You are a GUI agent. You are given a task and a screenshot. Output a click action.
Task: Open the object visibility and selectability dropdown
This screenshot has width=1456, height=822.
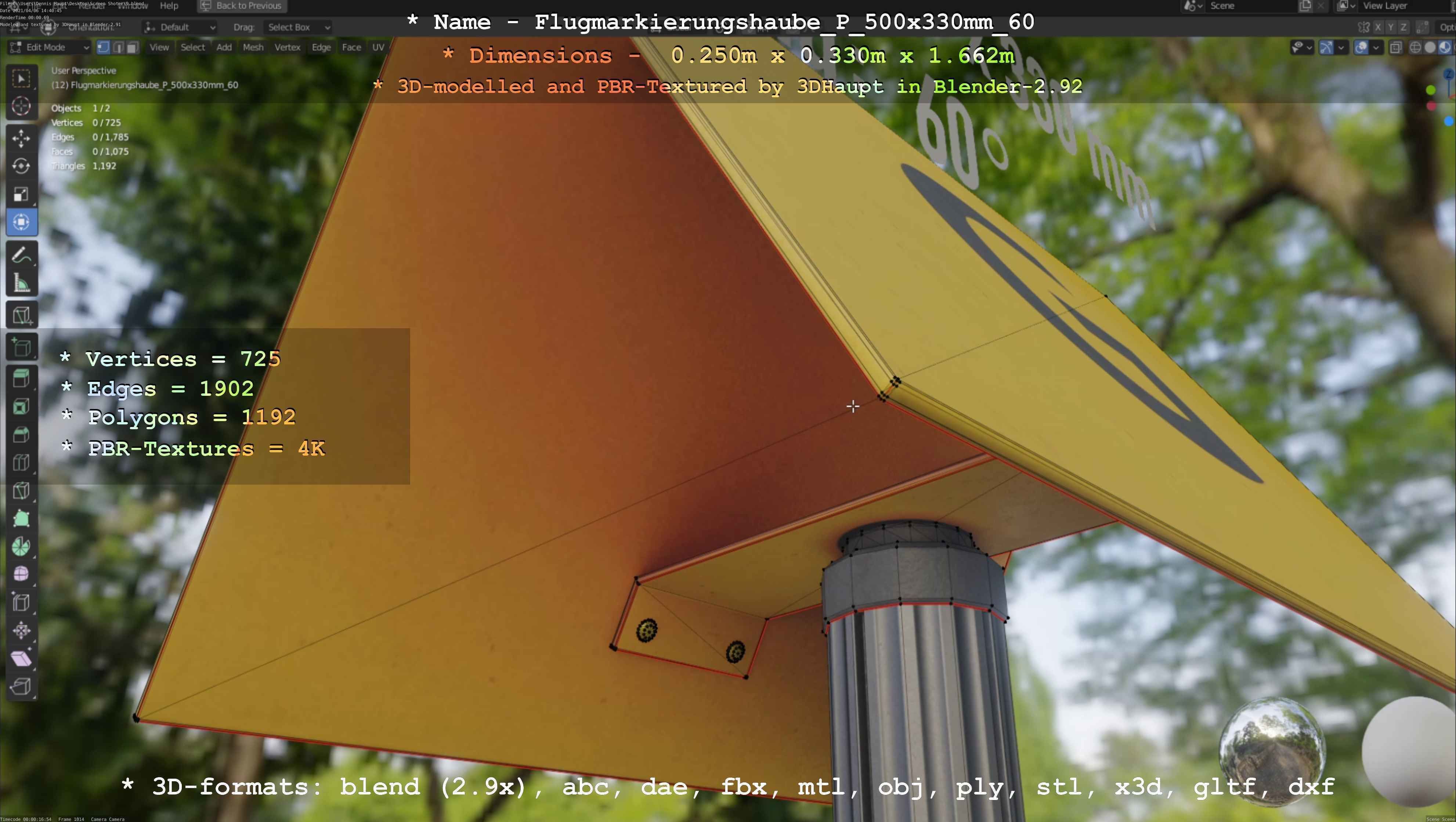[x=1302, y=47]
